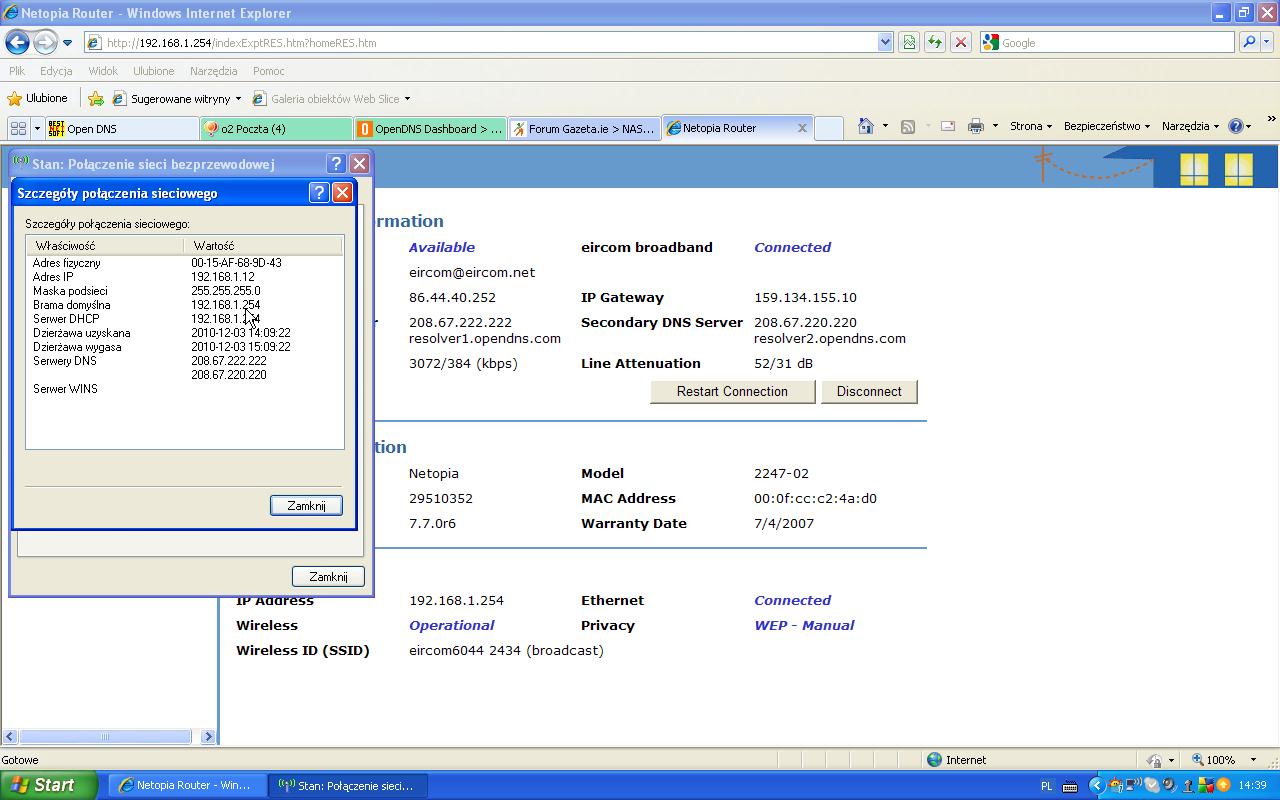Screen dimensions: 1280x800
Task: Refresh the Netopia Router page
Action: (x=935, y=43)
